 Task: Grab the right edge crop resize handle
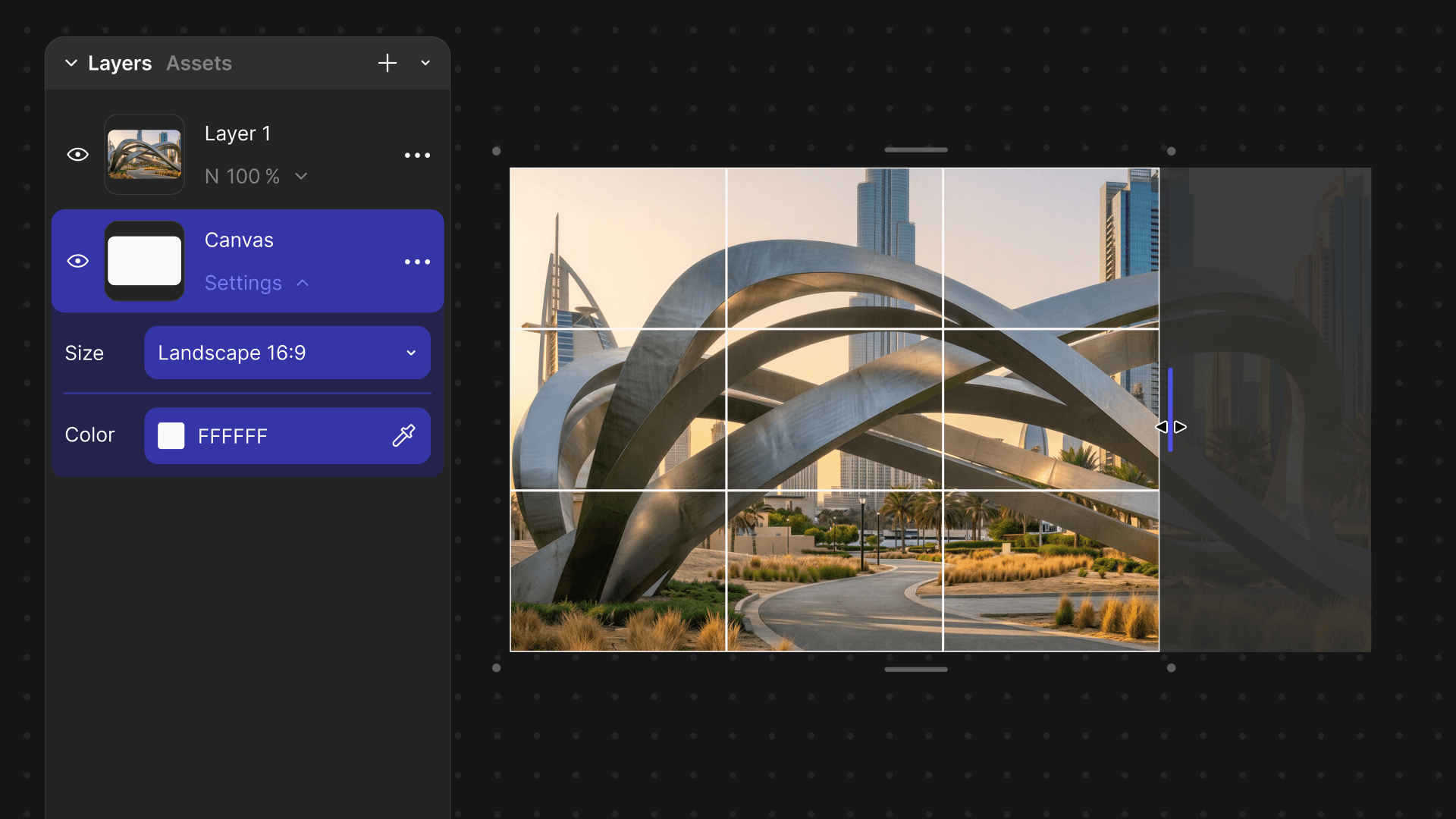pyautogui.click(x=1170, y=410)
